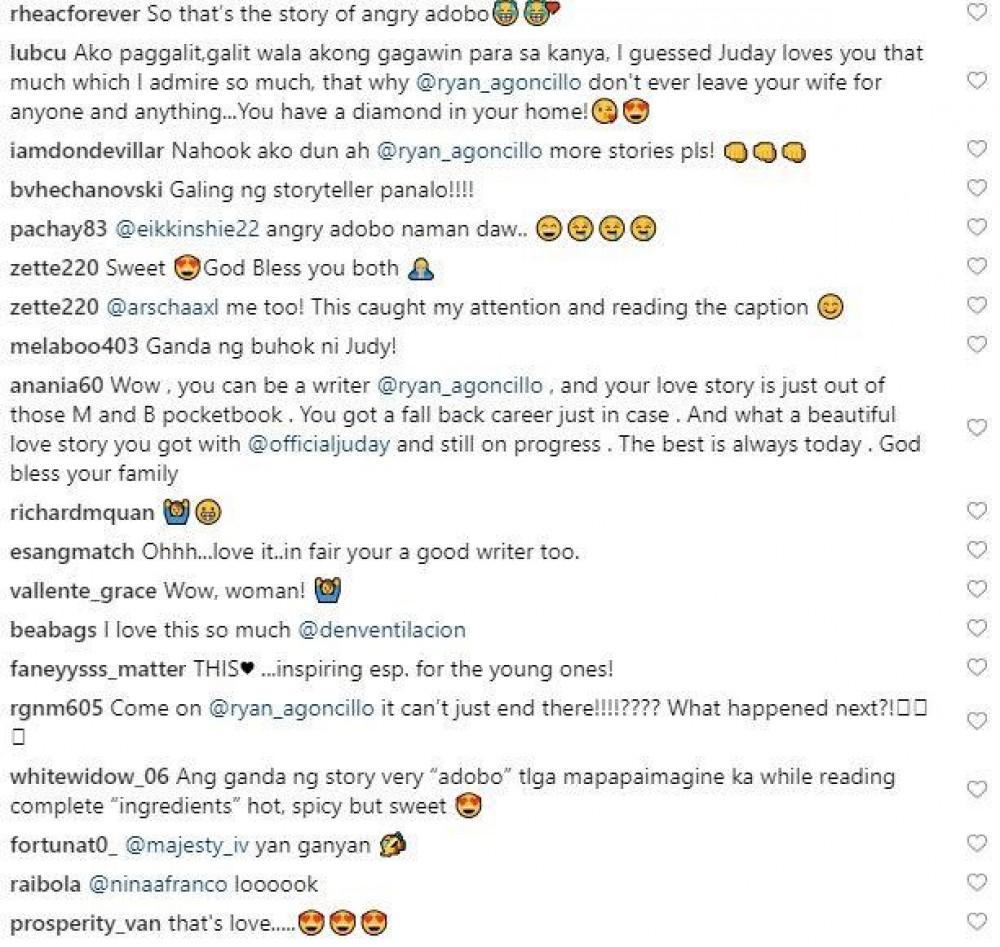
Task: Like melaboo403's comment about Judy's hair
Action: point(977,346)
